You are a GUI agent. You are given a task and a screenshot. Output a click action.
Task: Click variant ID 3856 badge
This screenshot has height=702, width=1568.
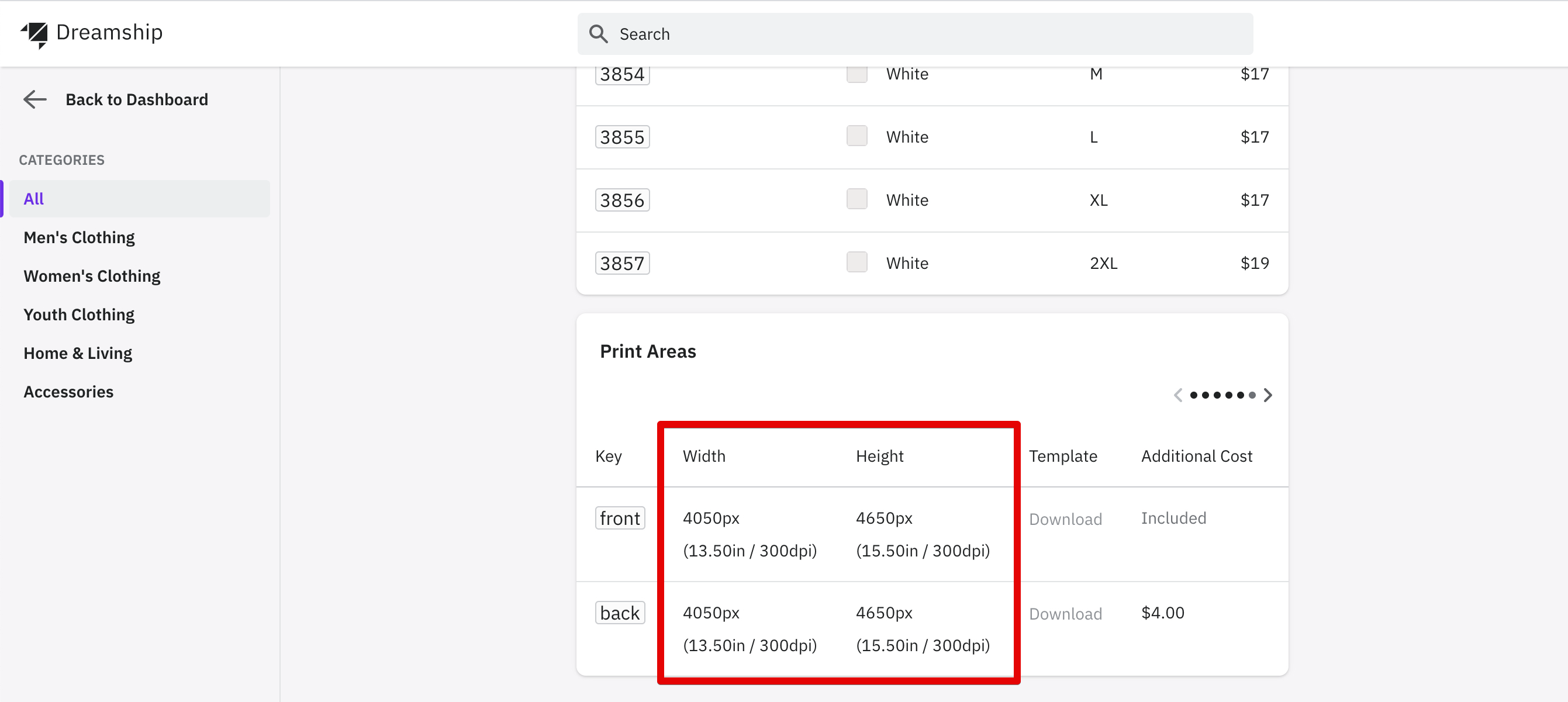tap(621, 200)
